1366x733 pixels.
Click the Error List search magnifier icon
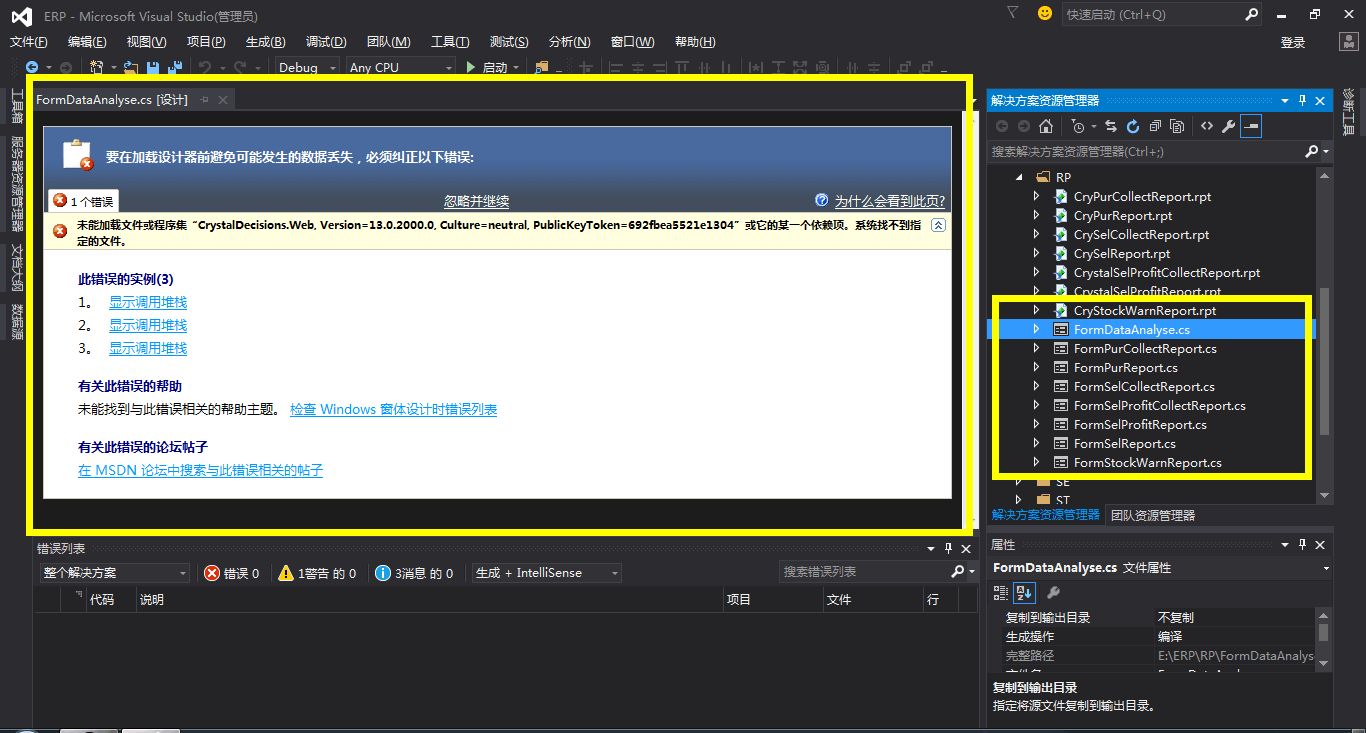(x=958, y=572)
